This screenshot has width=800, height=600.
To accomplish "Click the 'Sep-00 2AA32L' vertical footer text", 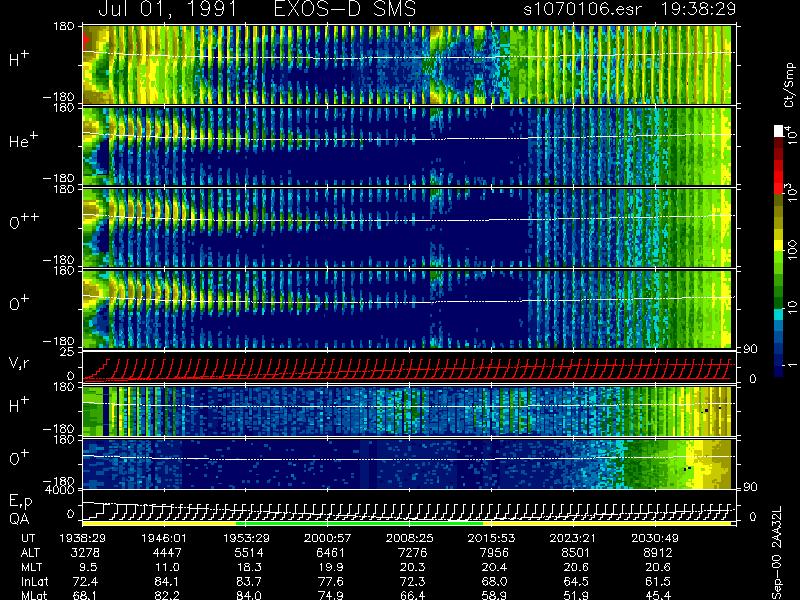I will pyautogui.click(x=776, y=553).
